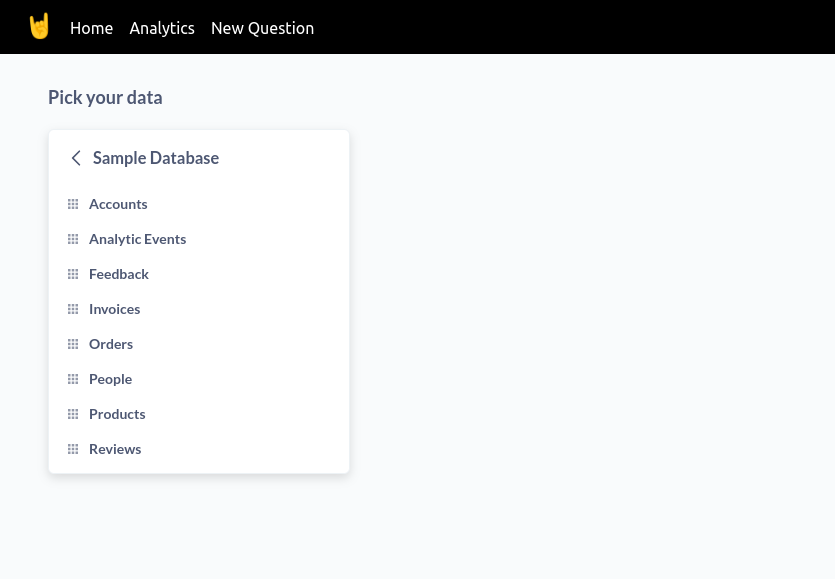Select the People table
The height and width of the screenshot is (579, 835).
pos(110,379)
